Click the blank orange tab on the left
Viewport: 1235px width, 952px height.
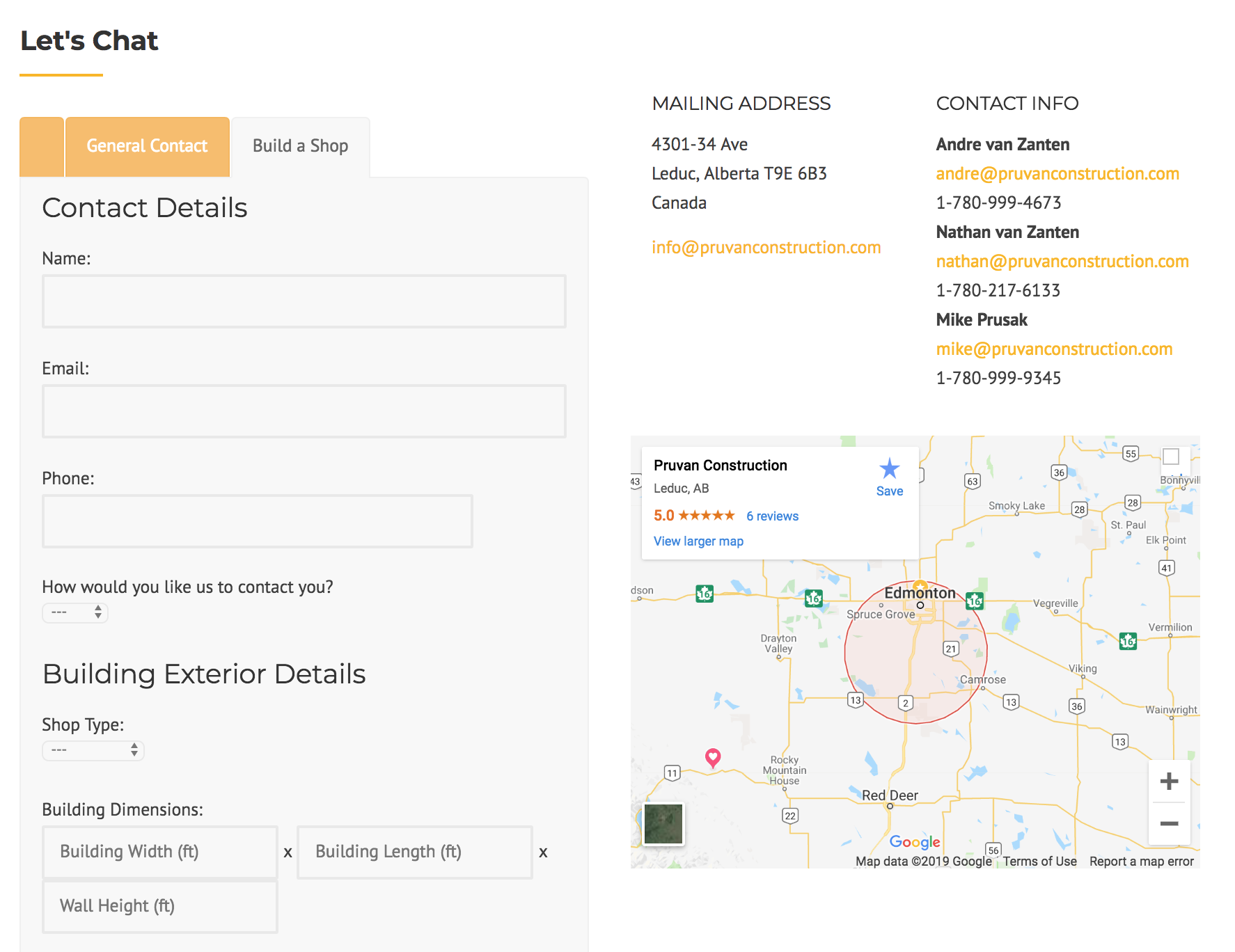tap(42, 146)
